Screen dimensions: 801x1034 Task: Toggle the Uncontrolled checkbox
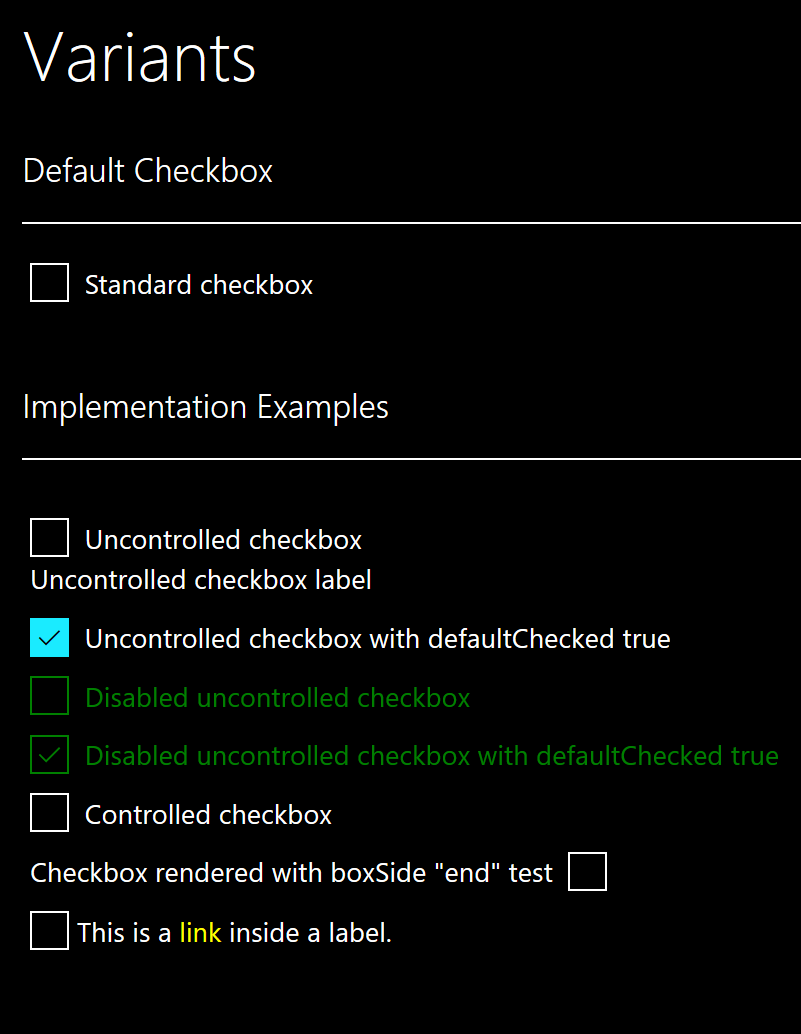pos(49,538)
